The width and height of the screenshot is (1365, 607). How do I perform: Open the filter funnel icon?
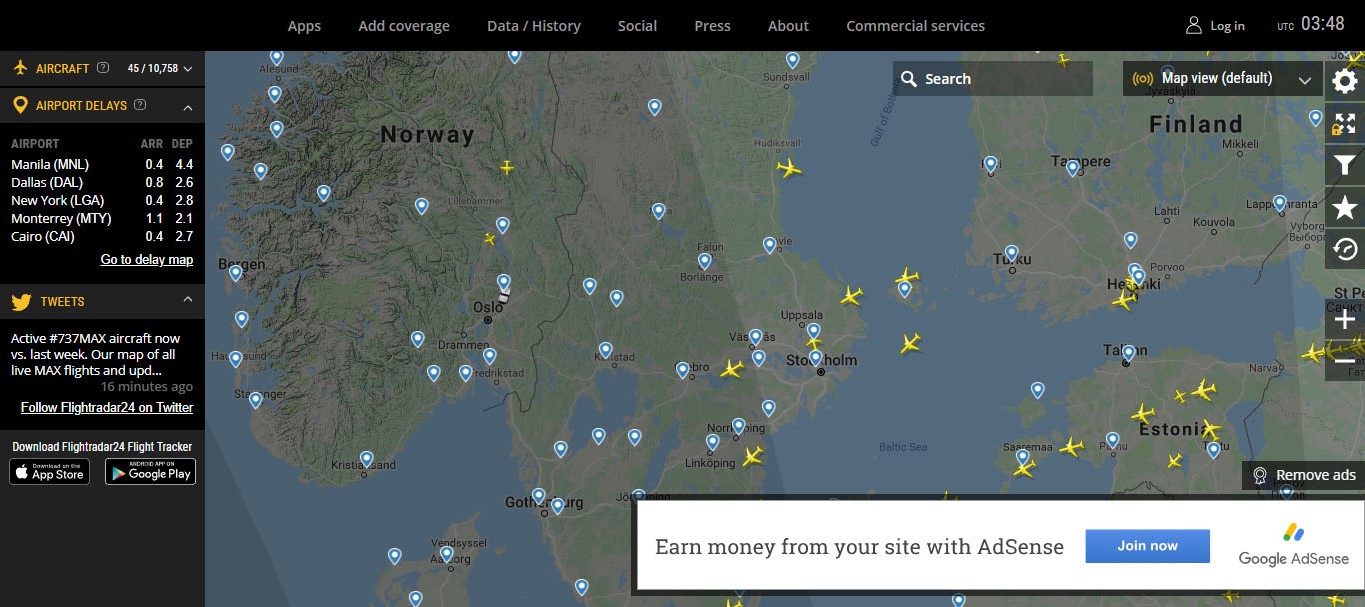click(x=1345, y=165)
